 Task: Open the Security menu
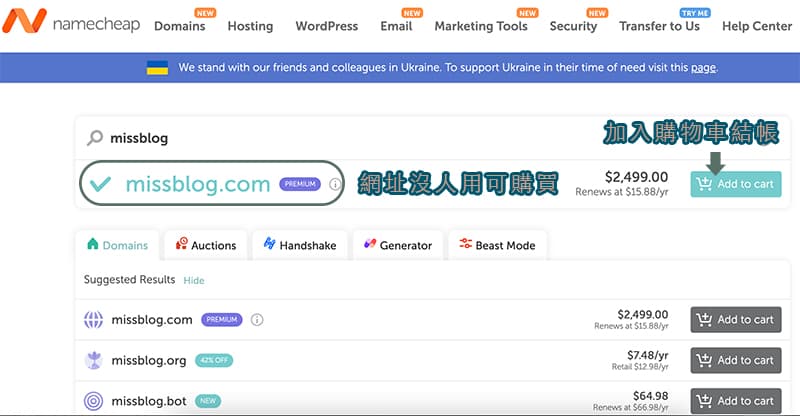coord(573,26)
